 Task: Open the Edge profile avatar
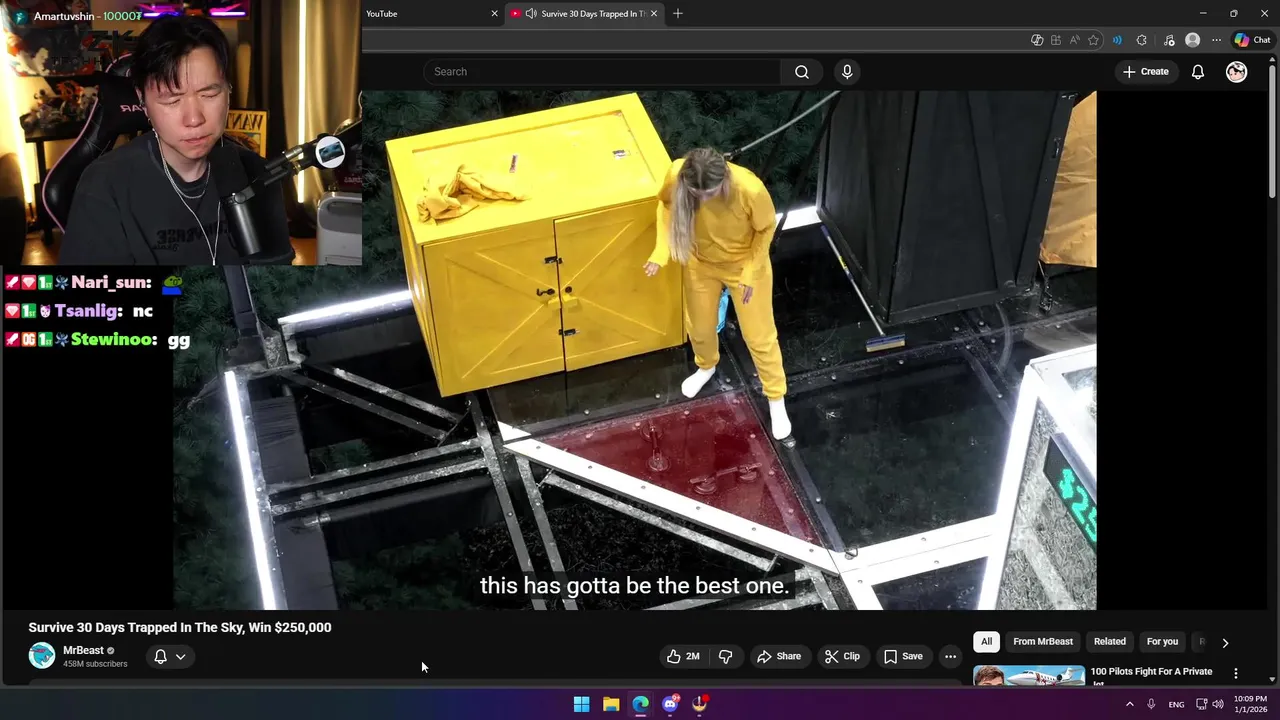(x=1192, y=40)
